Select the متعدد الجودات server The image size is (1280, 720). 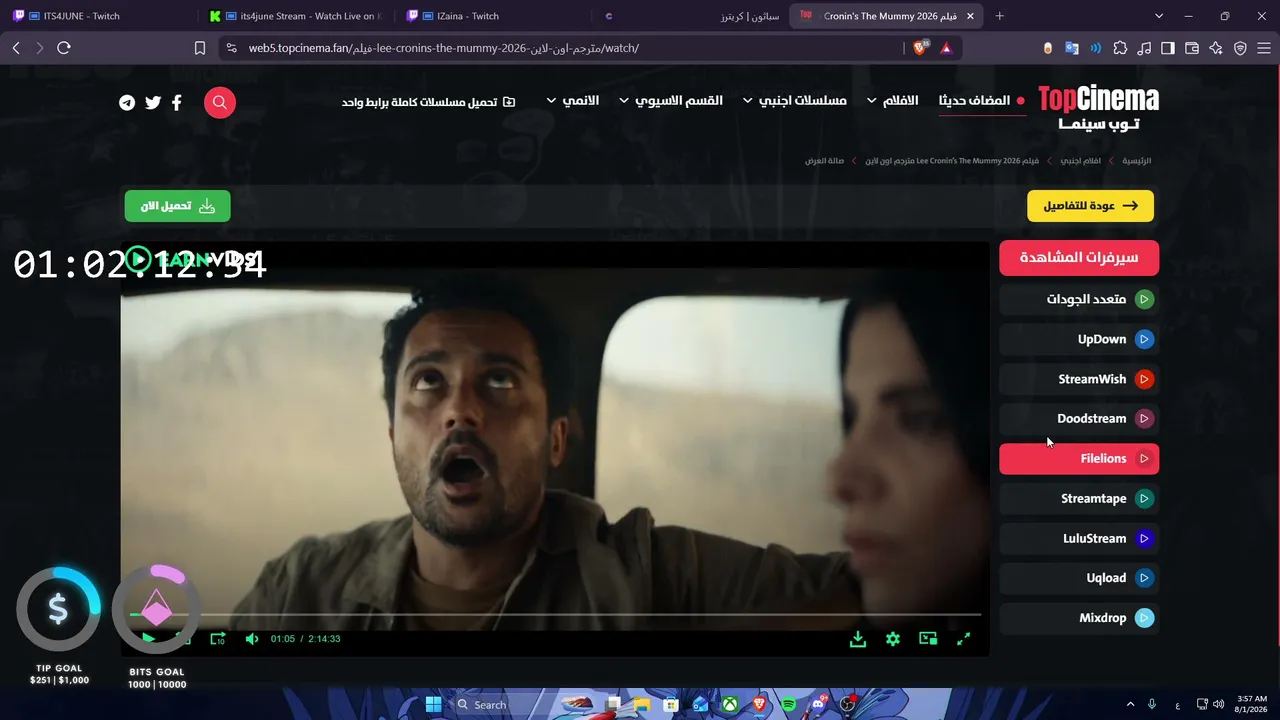[1079, 299]
